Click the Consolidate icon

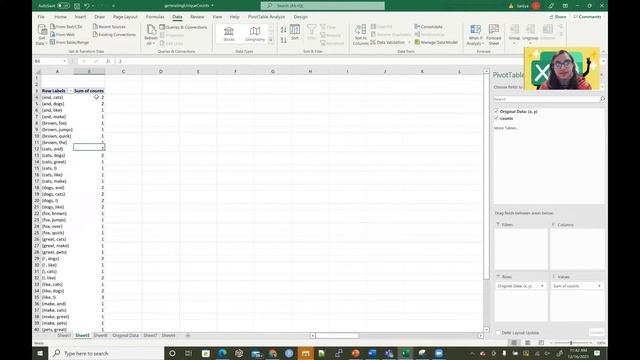[417, 27]
